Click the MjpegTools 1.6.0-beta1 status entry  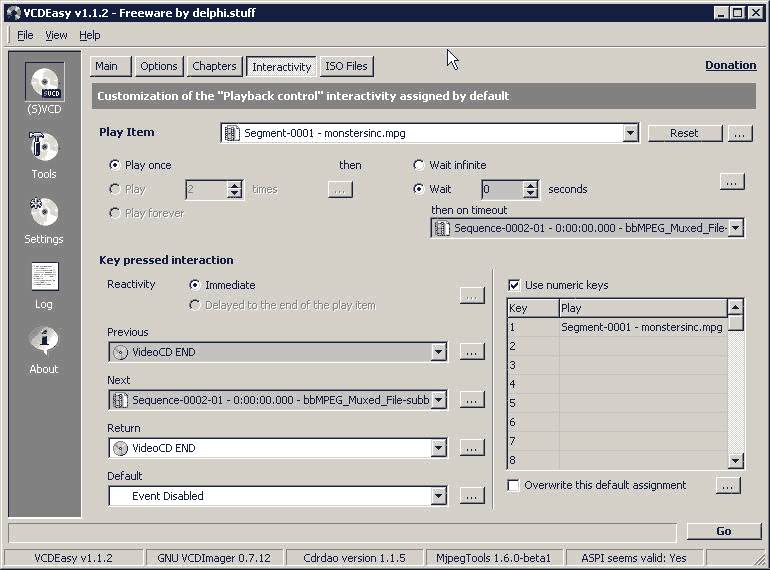coord(493,558)
